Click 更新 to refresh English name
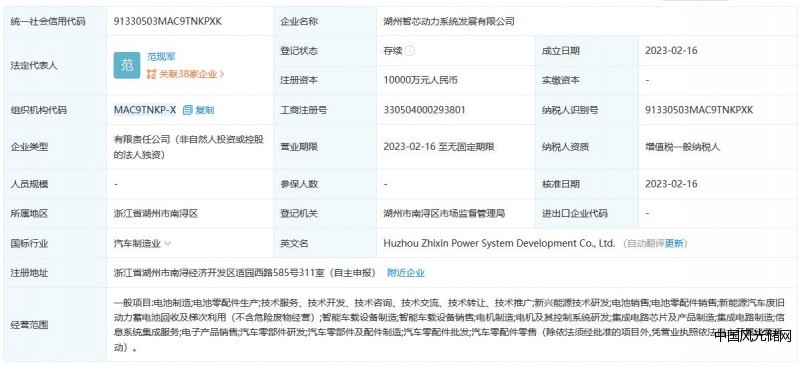 point(673,243)
